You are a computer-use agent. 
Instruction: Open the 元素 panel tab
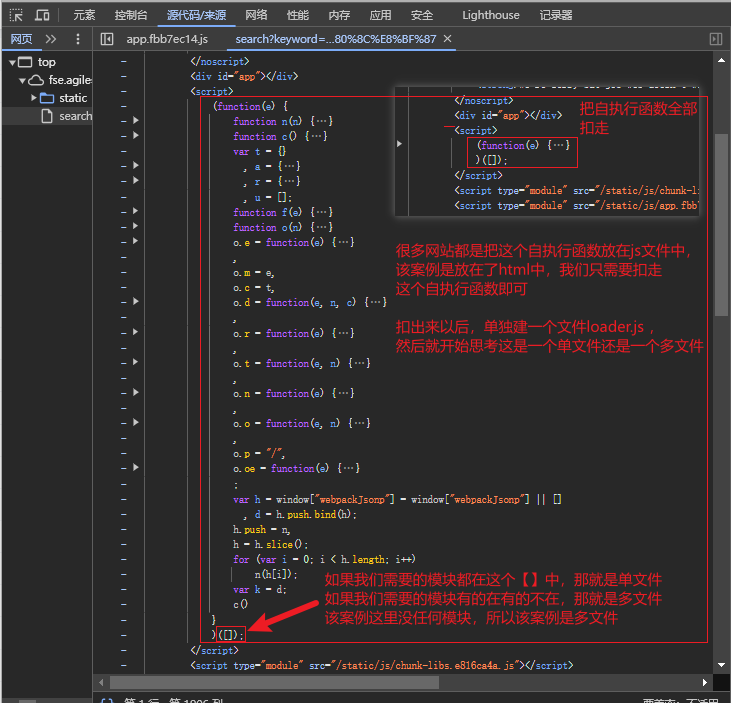point(84,15)
